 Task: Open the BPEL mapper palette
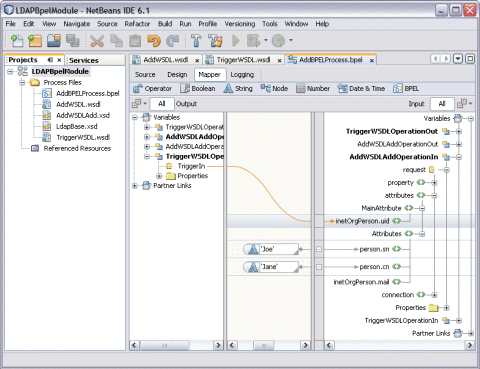(406, 89)
